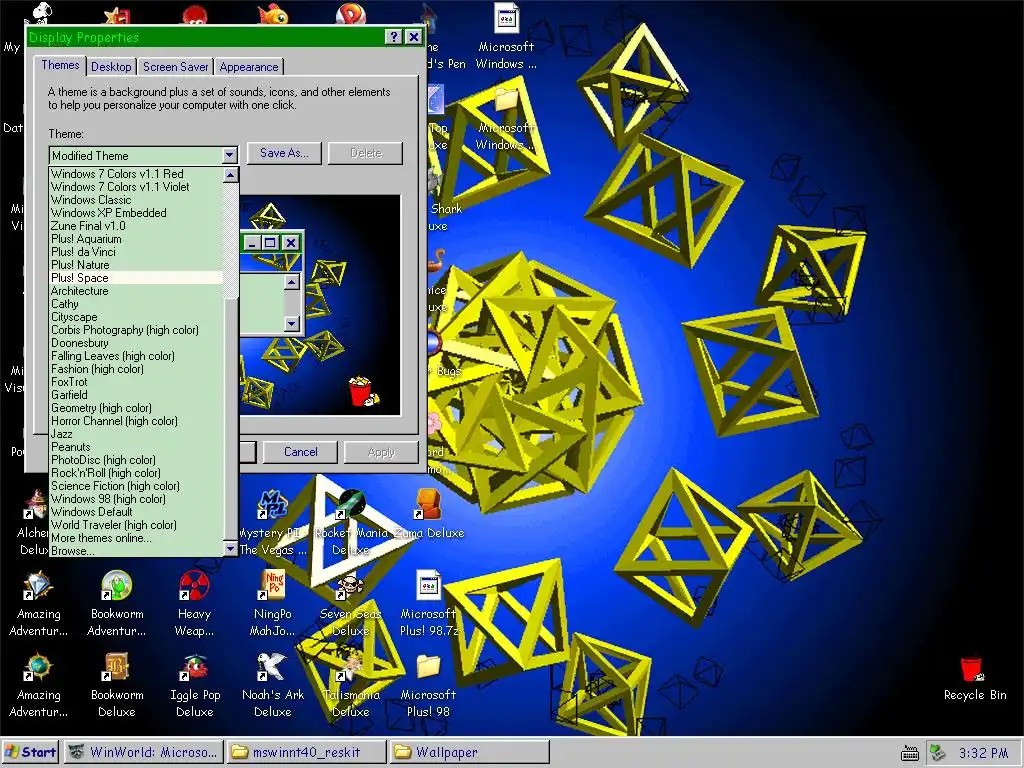Image resolution: width=1024 pixels, height=768 pixels.
Task: Click the Apply button
Action: tap(381, 452)
